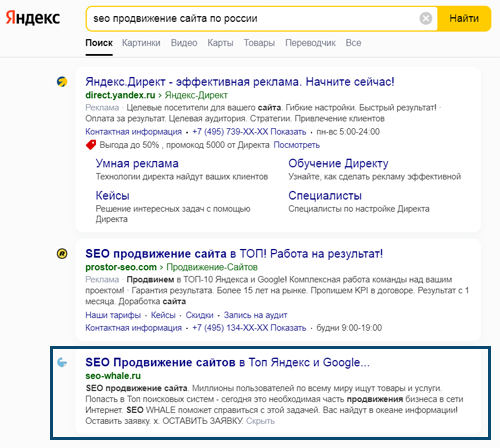Screen dimensions: 500x448
Task: Open the Кейсы quick link under prostor-seo
Action: pyautogui.click(x=163, y=315)
